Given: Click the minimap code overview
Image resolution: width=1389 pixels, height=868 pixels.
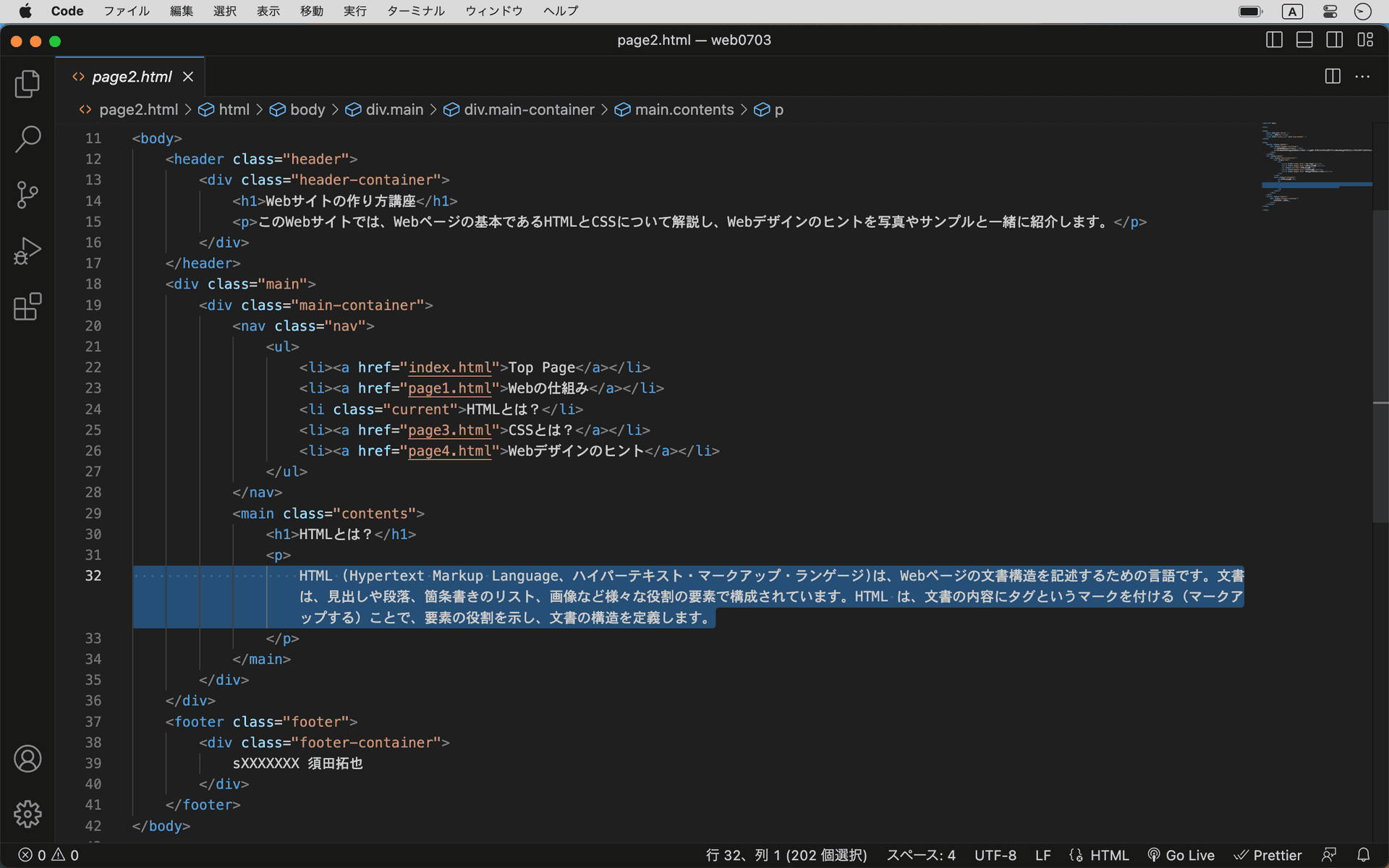Looking at the screenshot, I should (x=1317, y=168).
